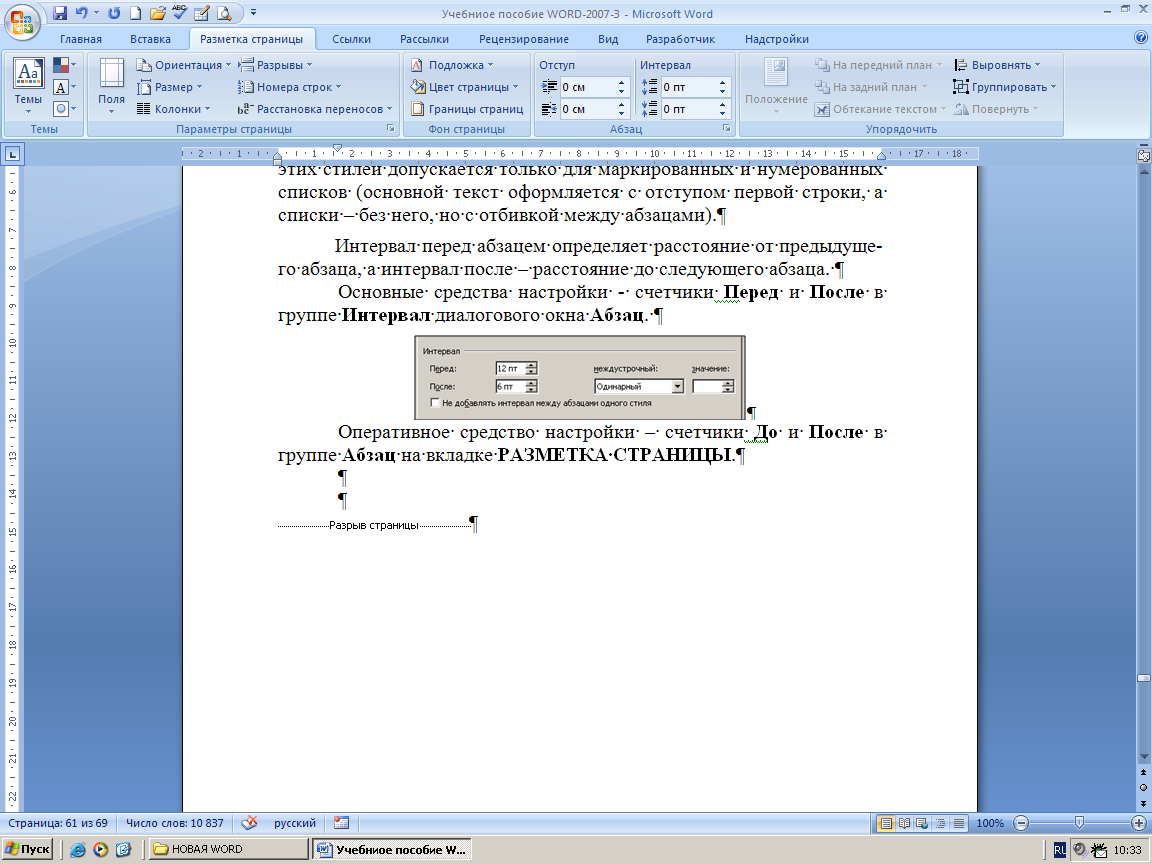Switch to Web Layout view
Screen dimensions: 1152x864
pyautogui.click(x=922, y=824)
